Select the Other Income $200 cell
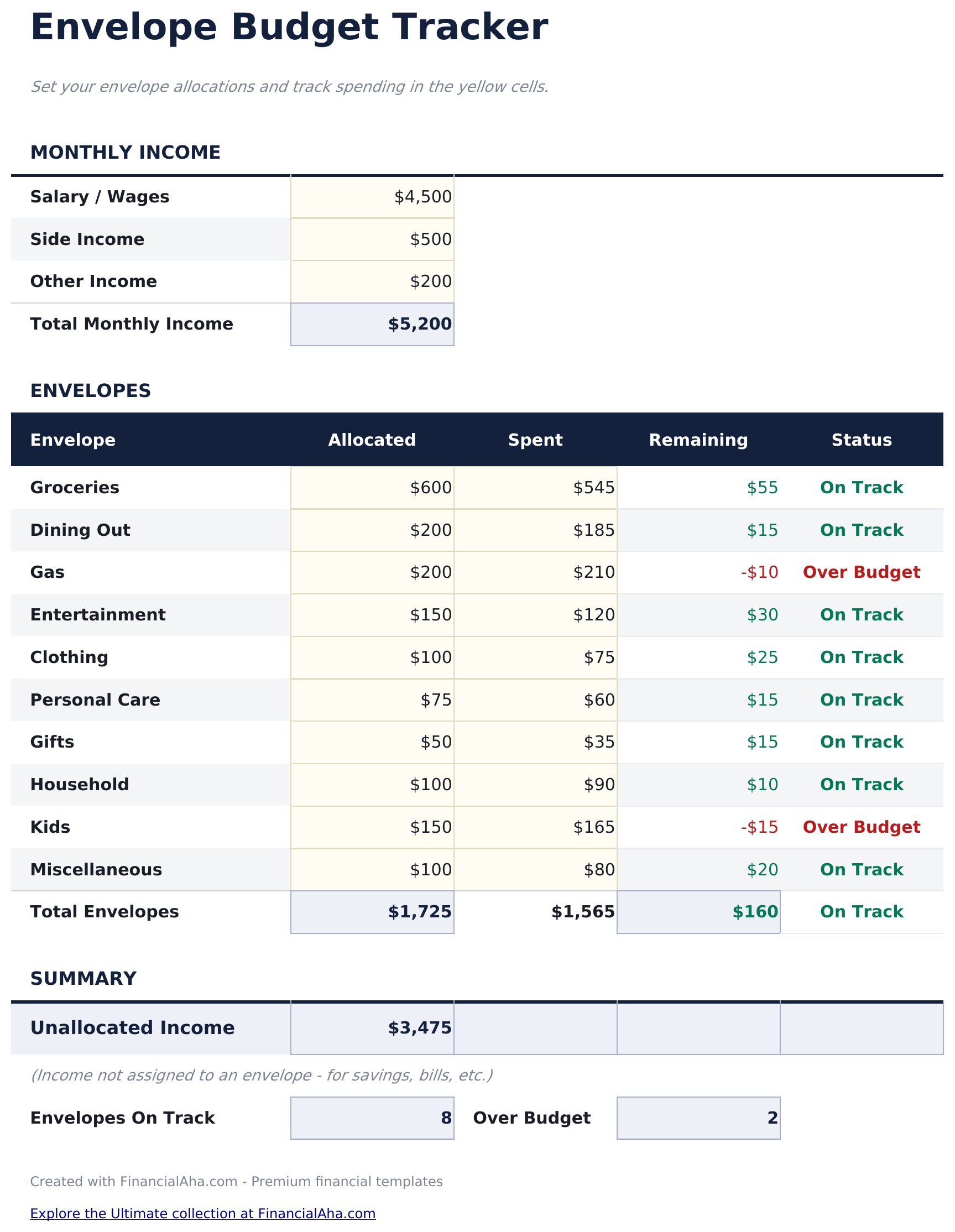The height and width of the screenshot is (1232, 955). pos(372,281)
